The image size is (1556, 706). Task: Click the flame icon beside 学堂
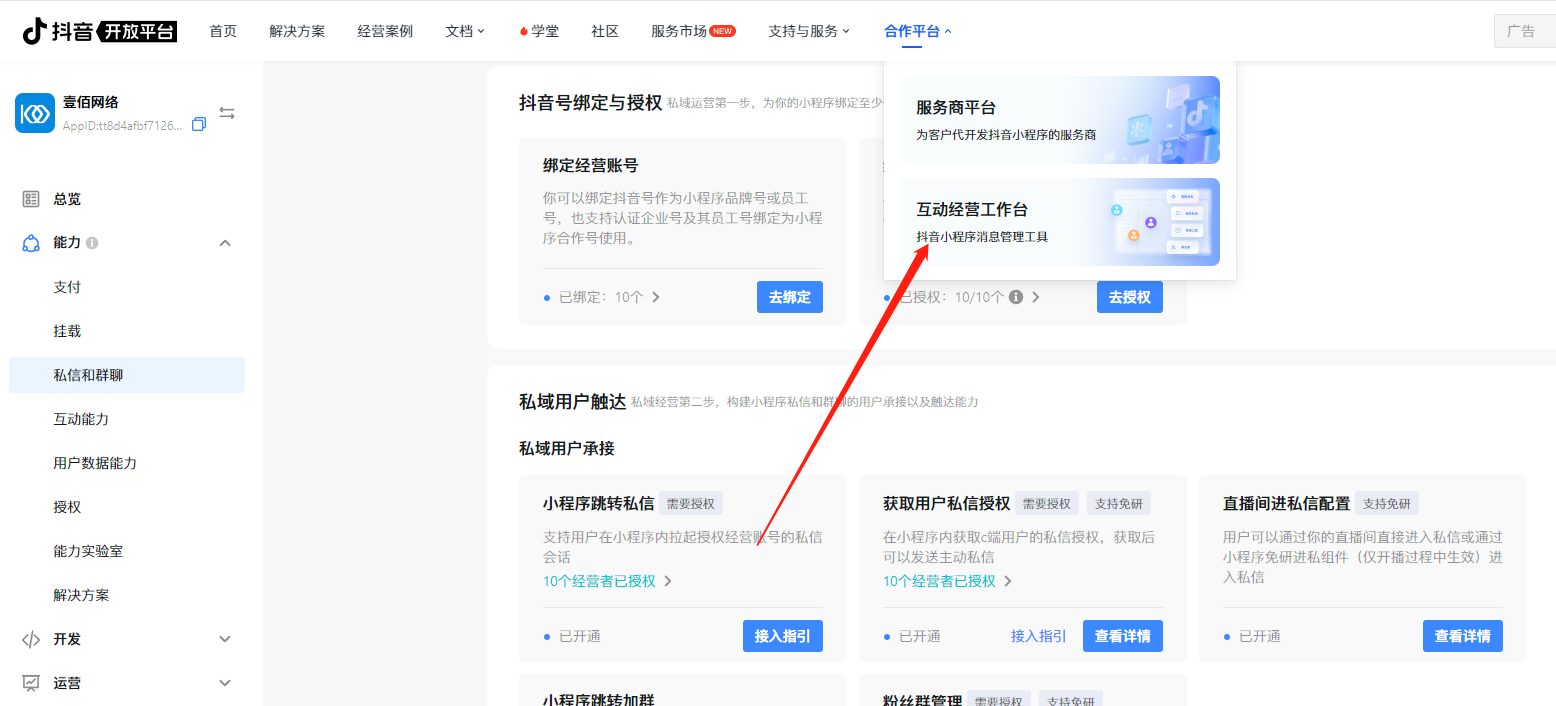pyautogui.click(x=524, y=31)
